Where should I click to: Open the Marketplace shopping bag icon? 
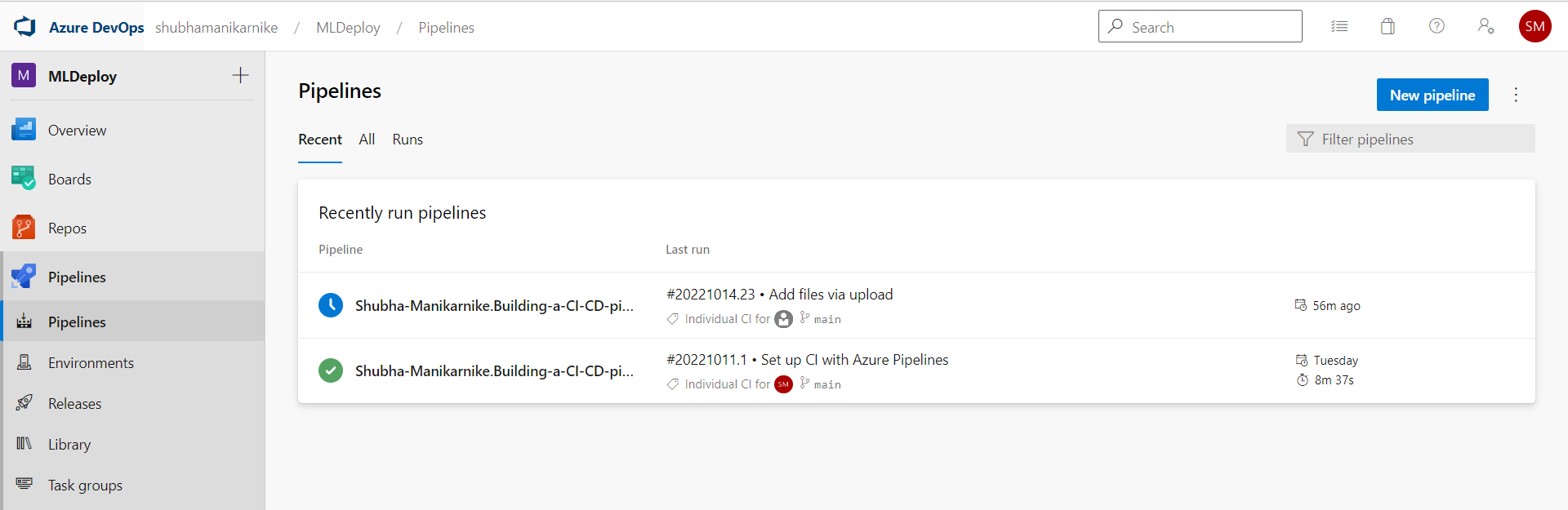[x=1388, y=25]
